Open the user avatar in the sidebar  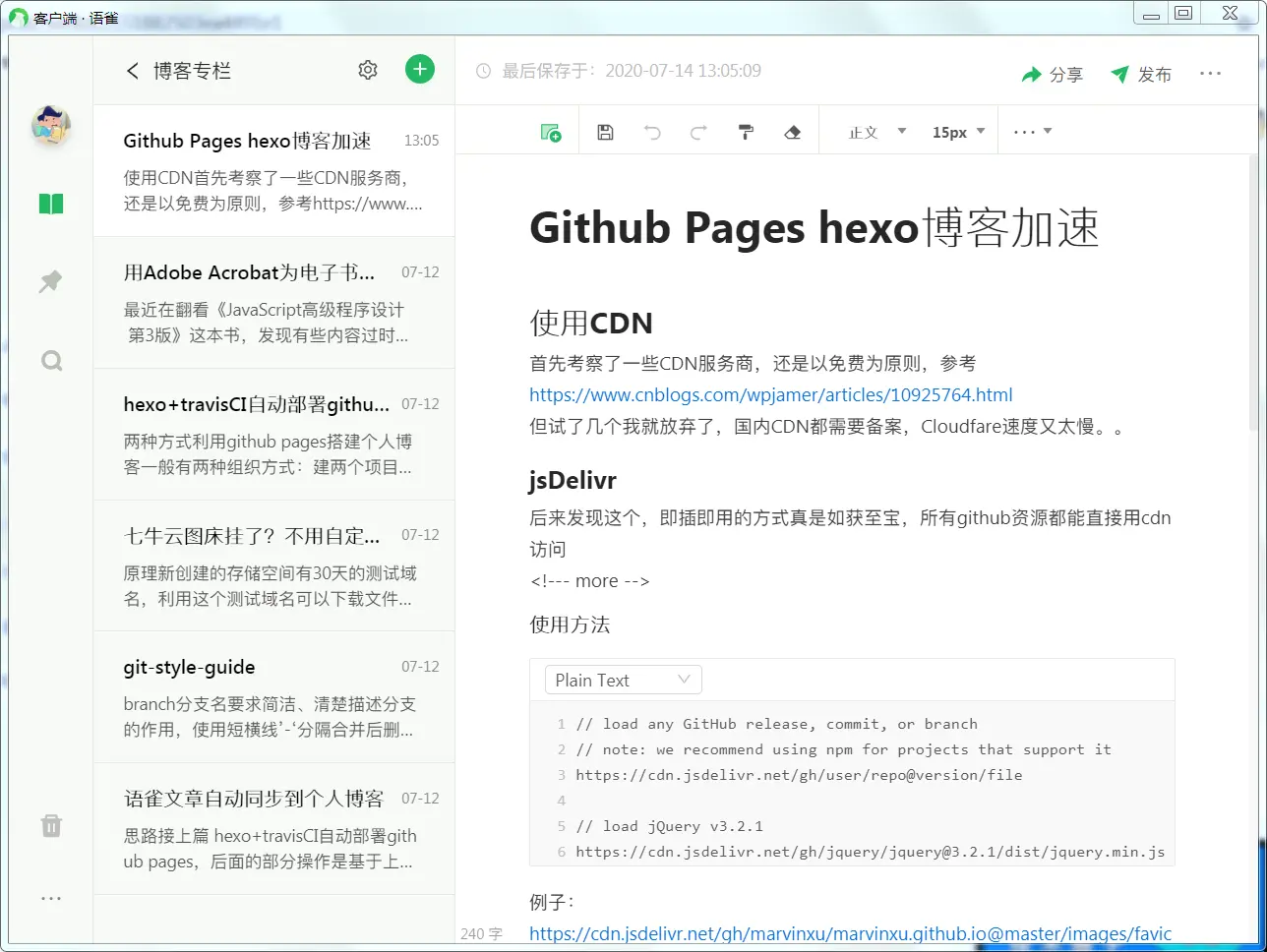pyautogui.click(x=51, y=126)
